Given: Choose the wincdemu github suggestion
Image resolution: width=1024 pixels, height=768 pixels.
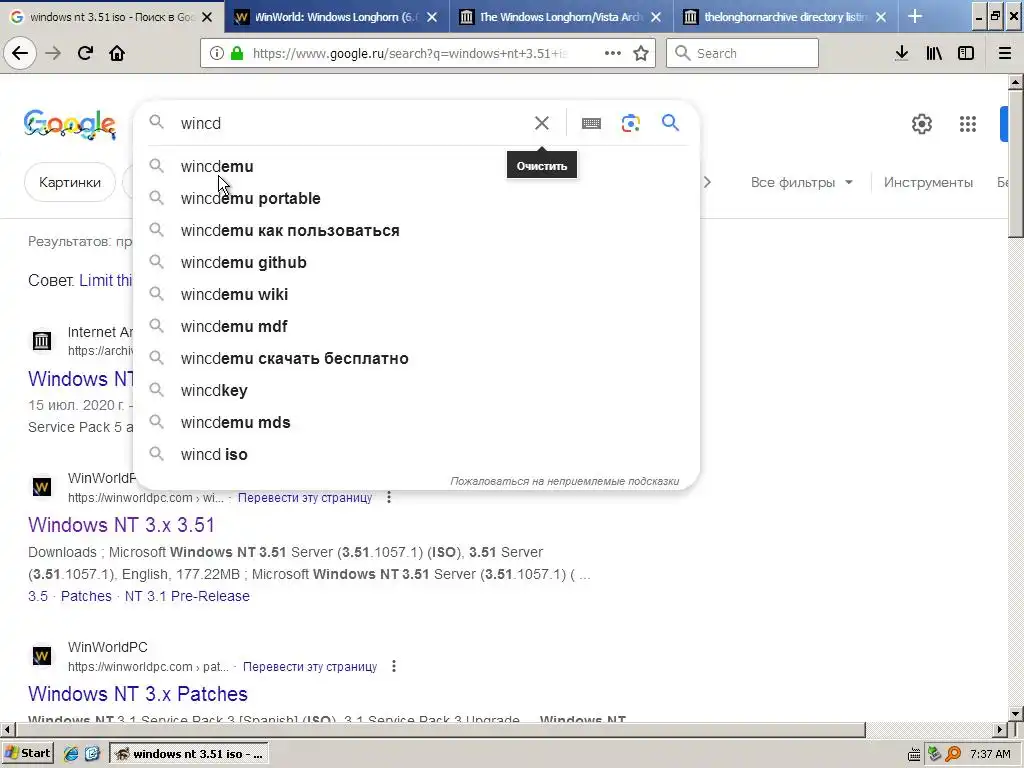Looking at the screenshot, I should coord(417,263).
